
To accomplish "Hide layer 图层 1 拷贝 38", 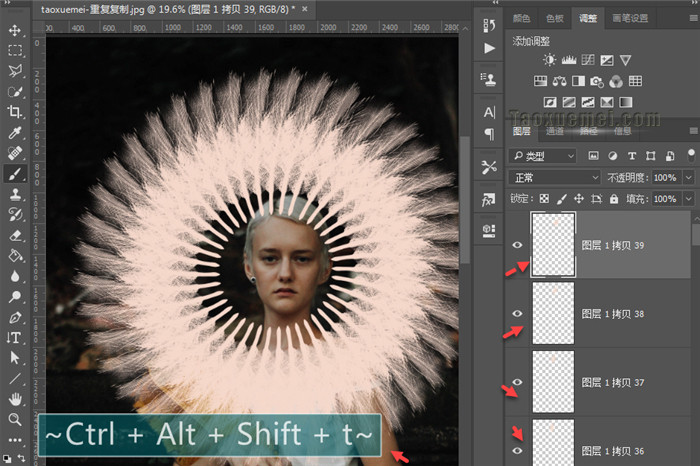I will (517, 313).
